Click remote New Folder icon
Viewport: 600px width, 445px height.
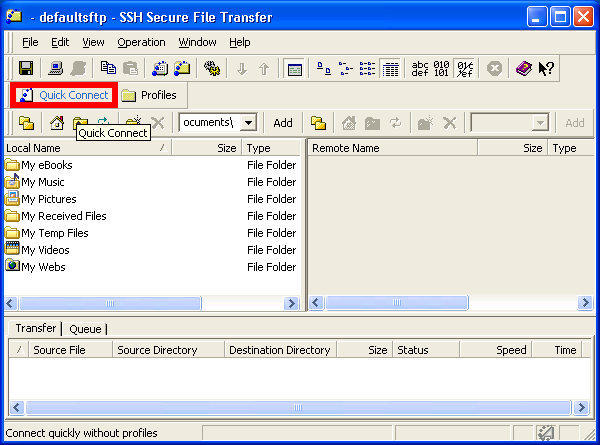pos(425,123)
